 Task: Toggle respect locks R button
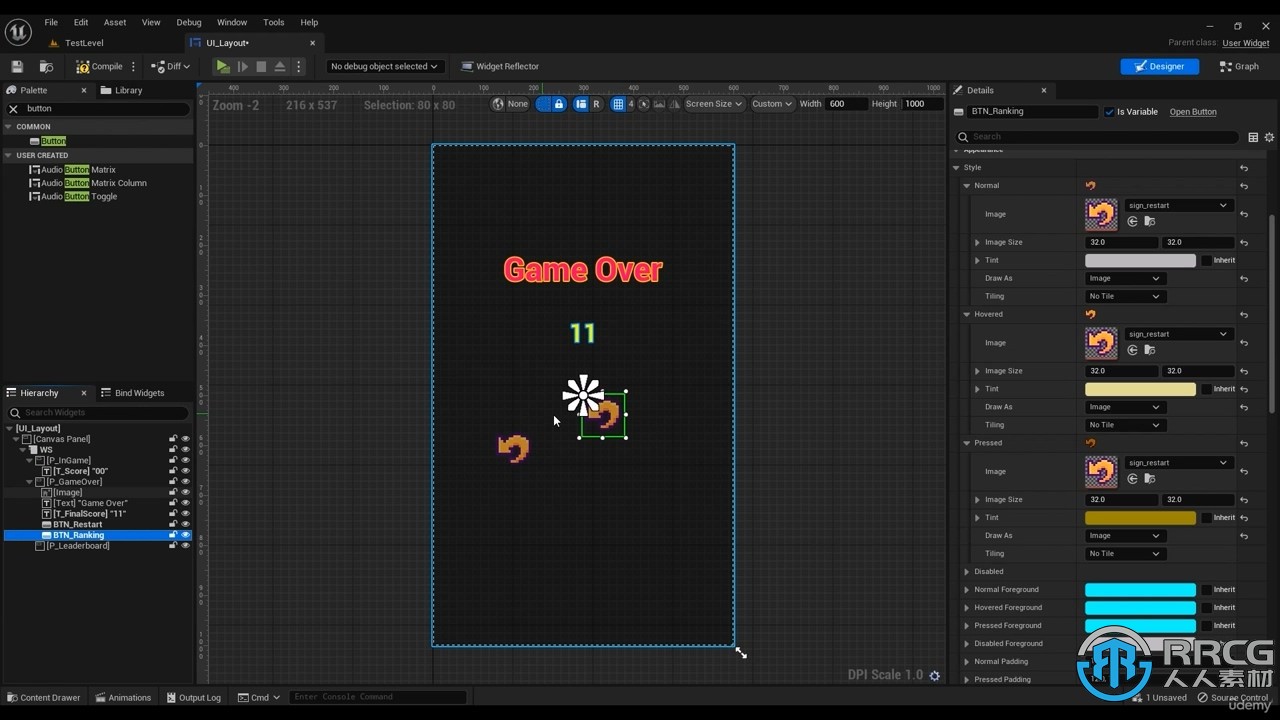coord(597,104)
